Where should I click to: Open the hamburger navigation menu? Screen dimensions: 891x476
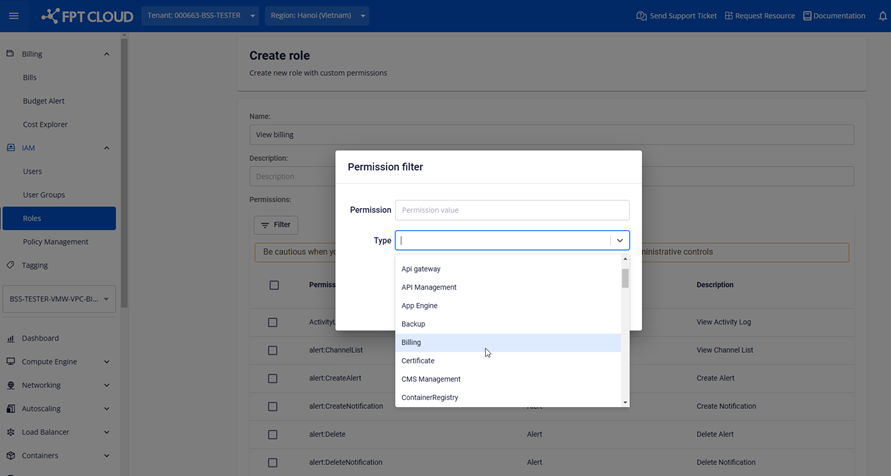click(14, 16)
